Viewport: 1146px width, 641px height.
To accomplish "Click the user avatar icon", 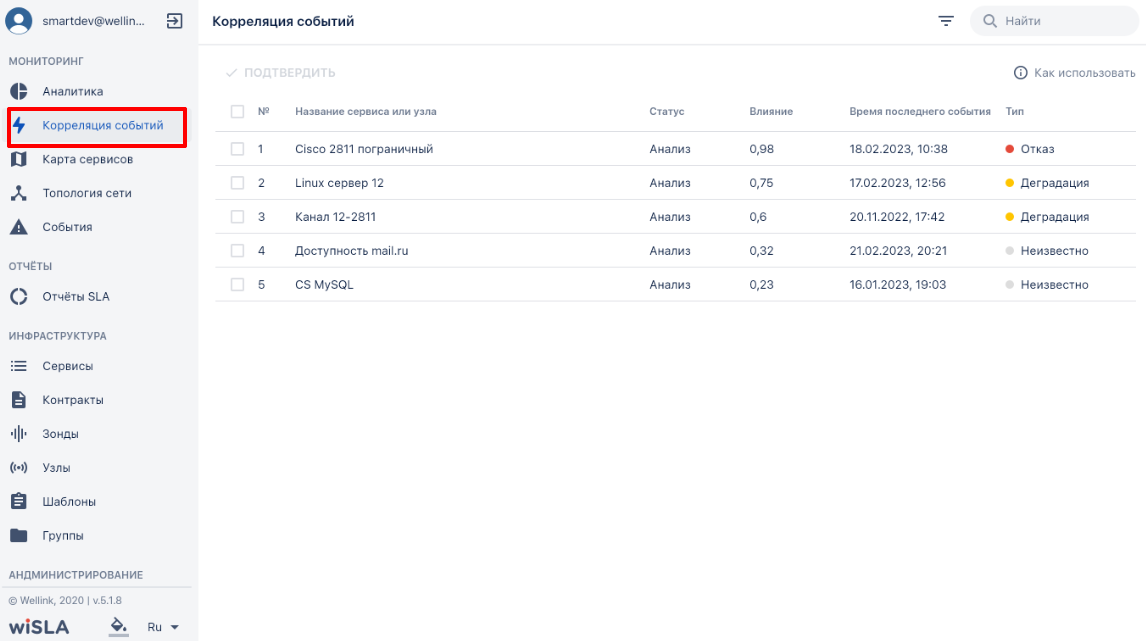I will click(18, 20).
